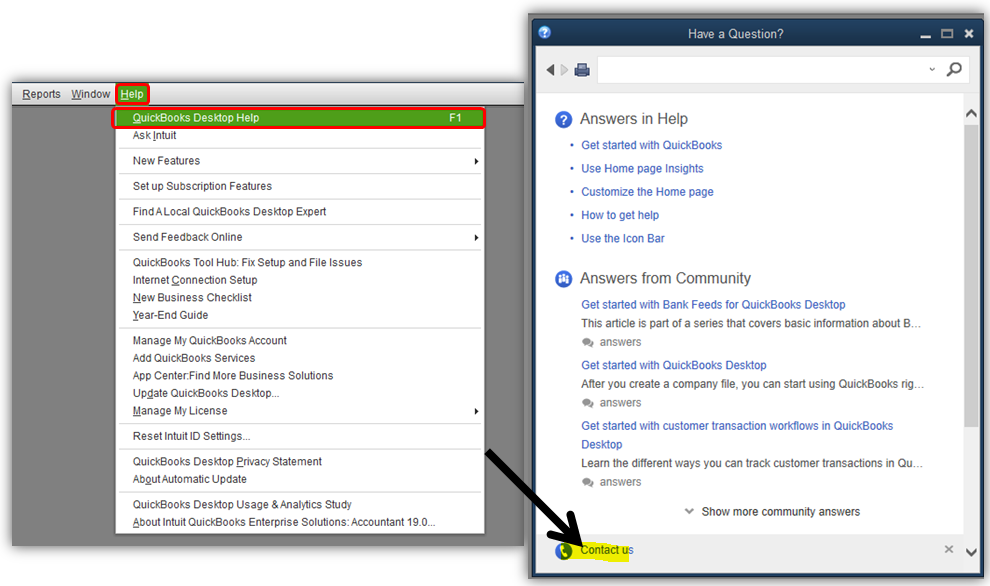Open Get started with QuickBooks Desktop article
Image resolution: width=990 pixels, height=586 pixels.
point(674,365)
